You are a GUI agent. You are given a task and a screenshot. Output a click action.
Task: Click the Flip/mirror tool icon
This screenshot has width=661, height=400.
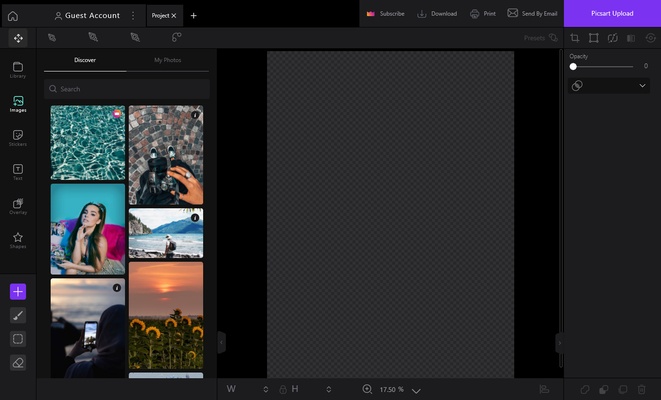point(613,38)
